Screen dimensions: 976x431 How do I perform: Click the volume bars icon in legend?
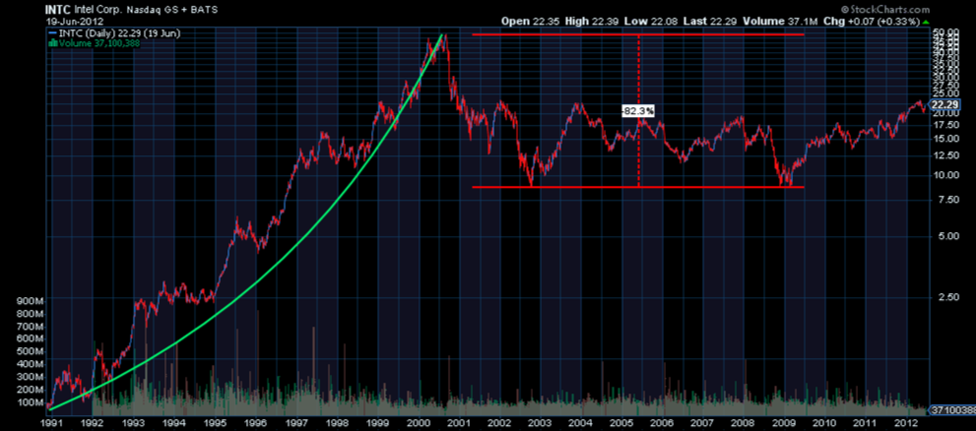pos(52,43)
